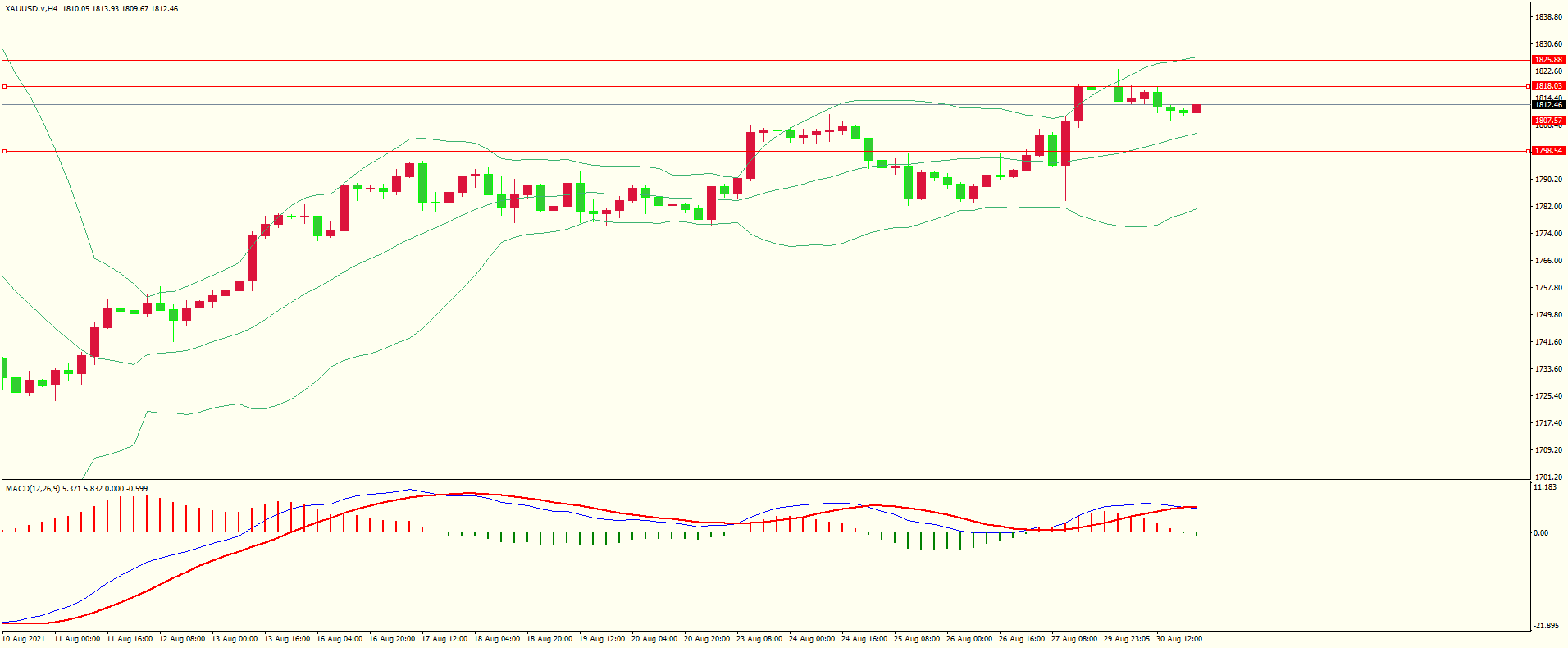Screen dimensions: 1568x648
Task: Click the 16 Aug 20:00 time label
Action: pyautogui.click(x=392, y=639)
